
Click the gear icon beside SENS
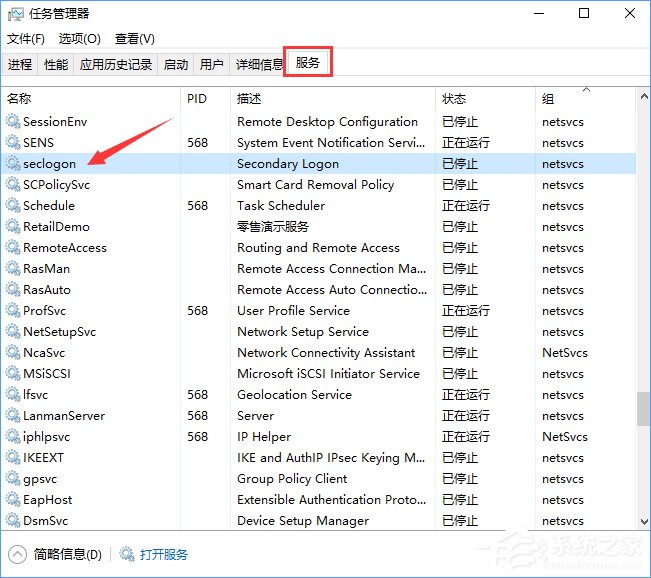tap(13, 142)
